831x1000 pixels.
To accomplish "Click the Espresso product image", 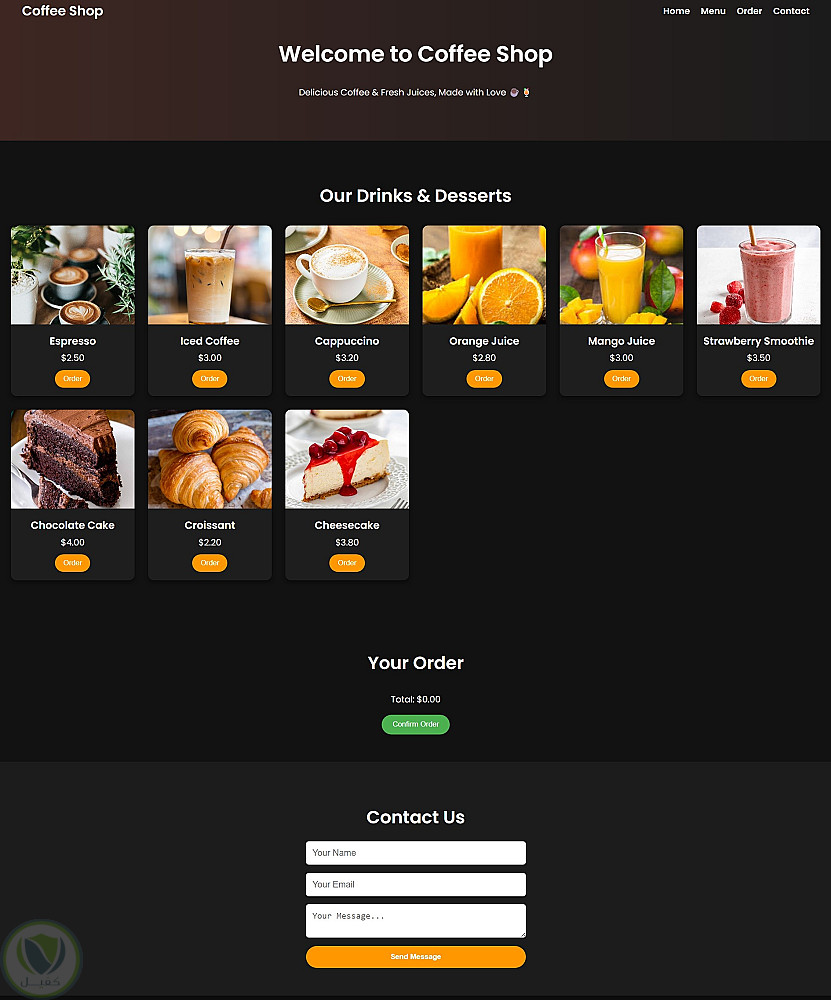I will tap(73, 275).
